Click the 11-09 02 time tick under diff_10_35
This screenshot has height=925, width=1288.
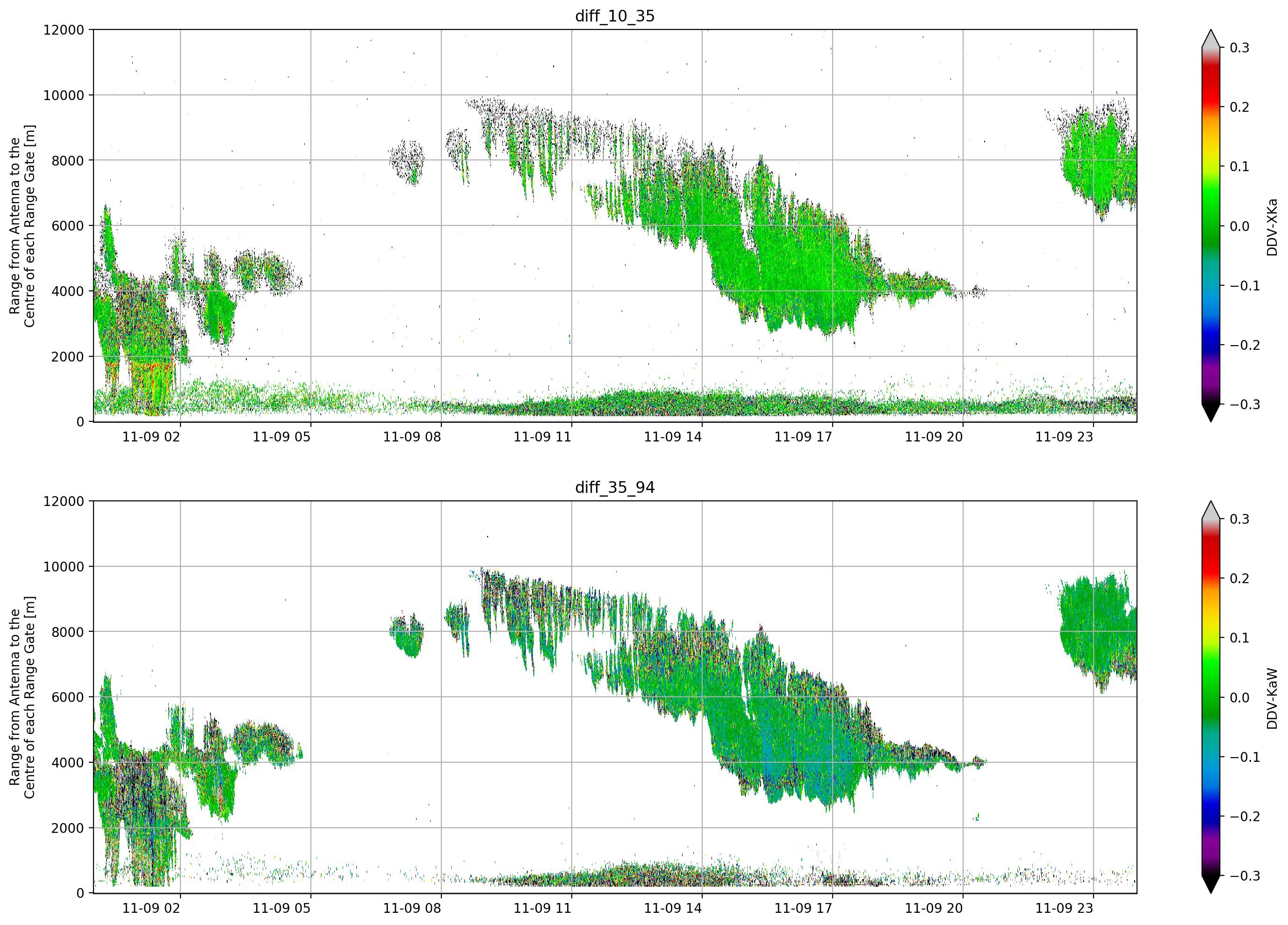(151, 437)
